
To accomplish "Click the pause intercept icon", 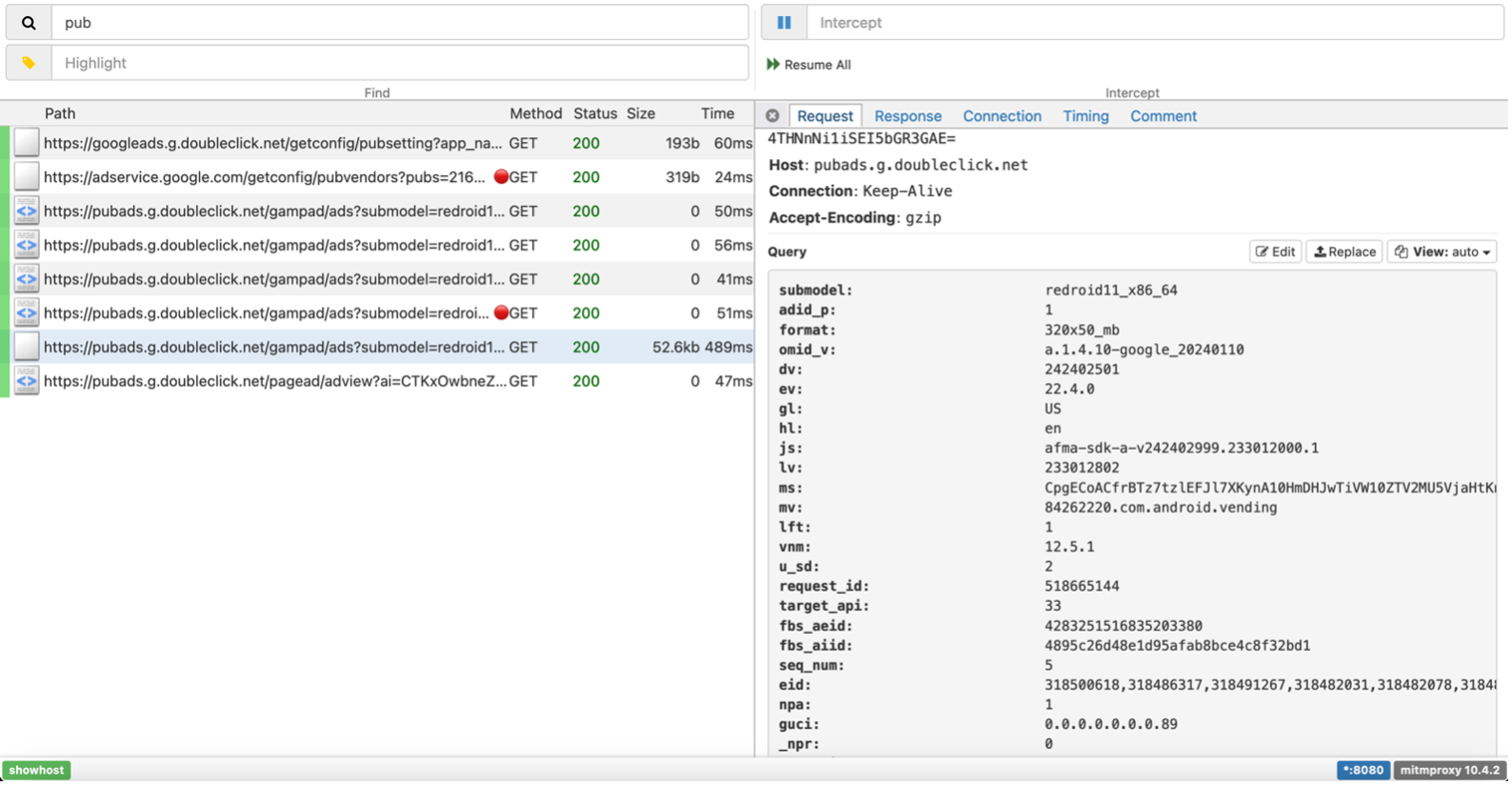I will pyautogui.click(x=784, y=23).
